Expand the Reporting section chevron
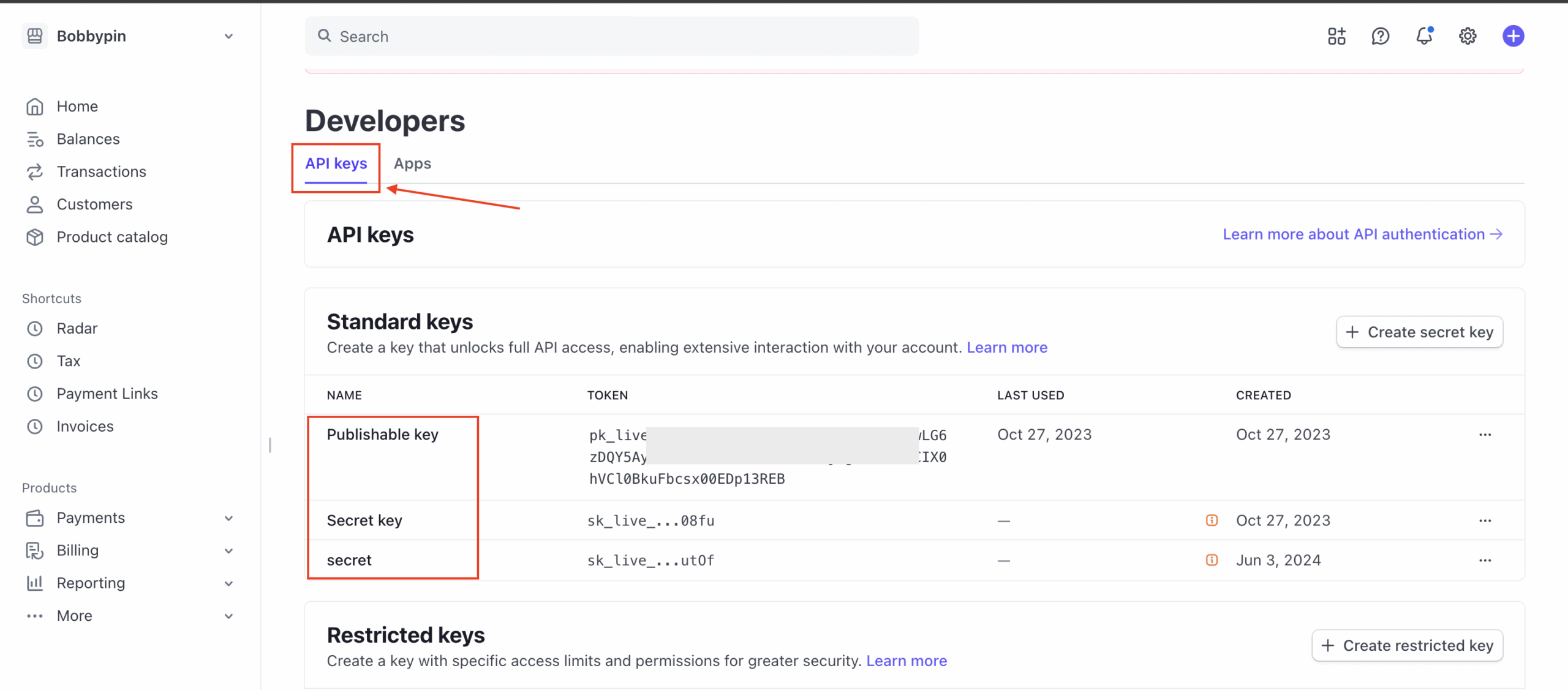1568x690 pixels. [228, 583]
